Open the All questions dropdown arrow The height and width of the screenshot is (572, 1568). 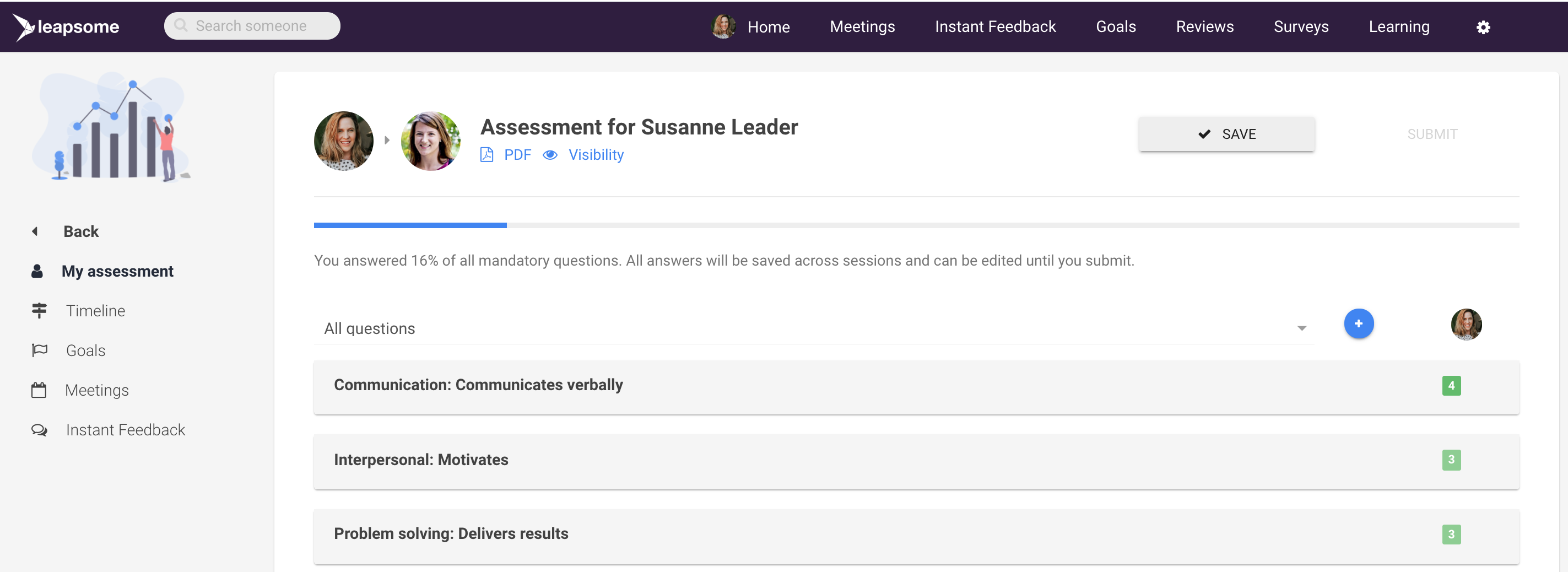1301,328
